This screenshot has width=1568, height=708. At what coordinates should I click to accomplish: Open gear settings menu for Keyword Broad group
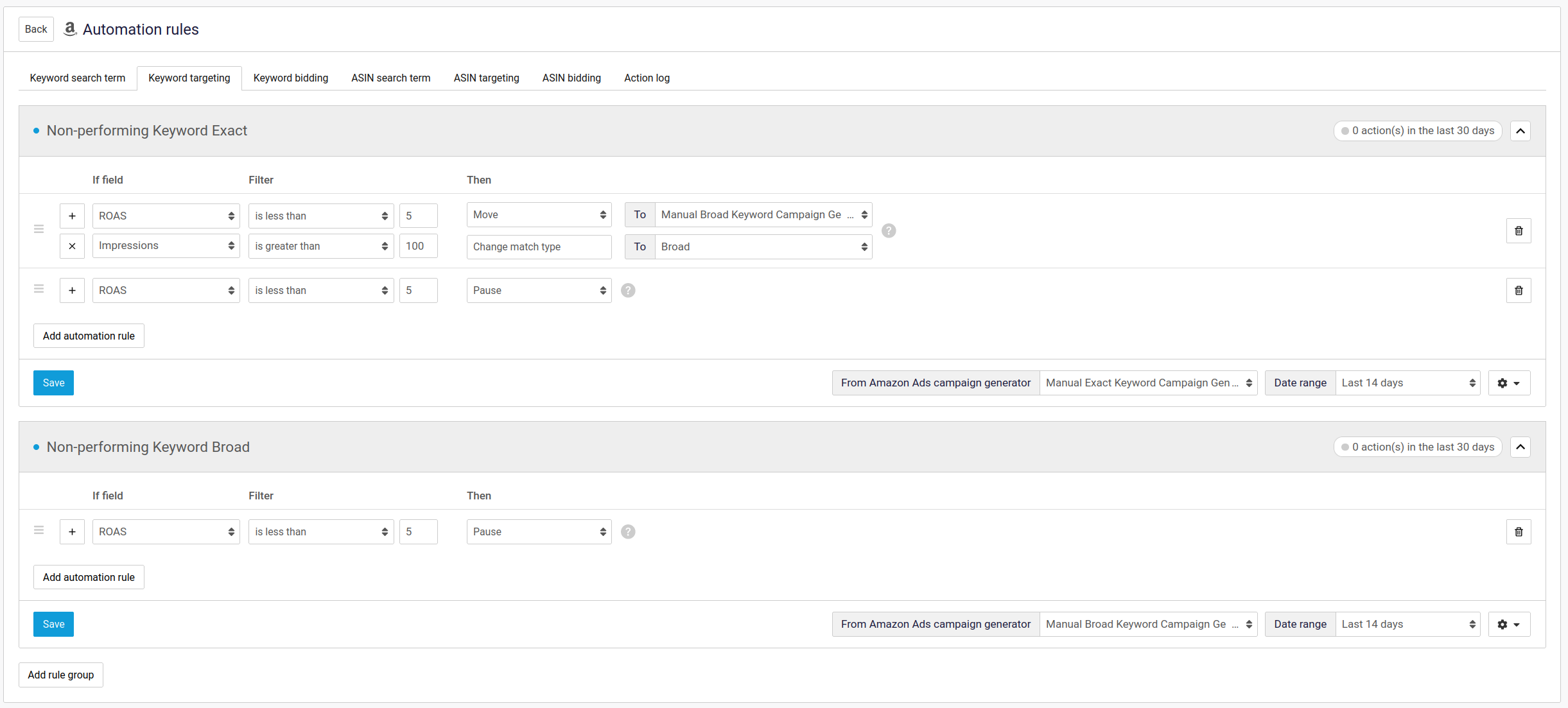click(1508, 625)
